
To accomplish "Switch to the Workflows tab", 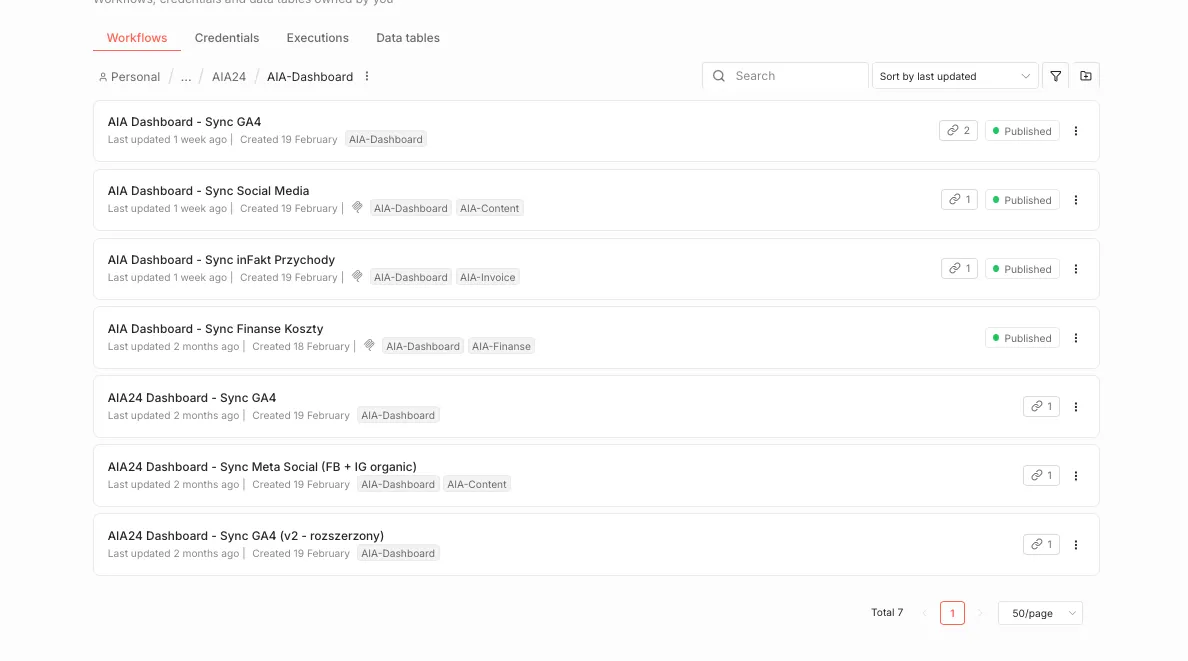I will click(x=136, y=38).
